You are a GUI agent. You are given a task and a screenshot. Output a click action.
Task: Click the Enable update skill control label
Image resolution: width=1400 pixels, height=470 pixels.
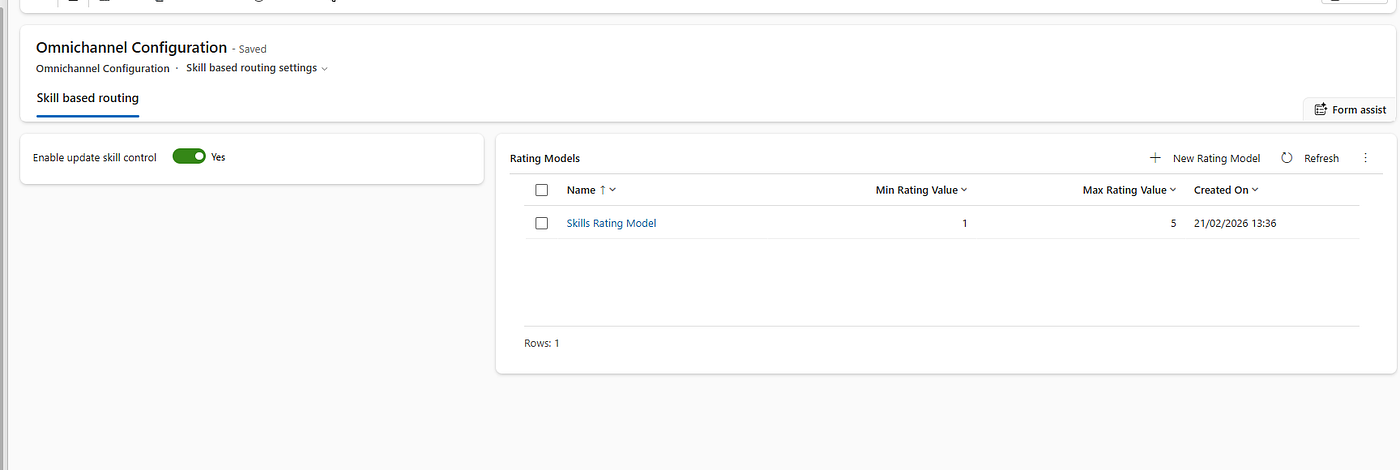point(95,157)
